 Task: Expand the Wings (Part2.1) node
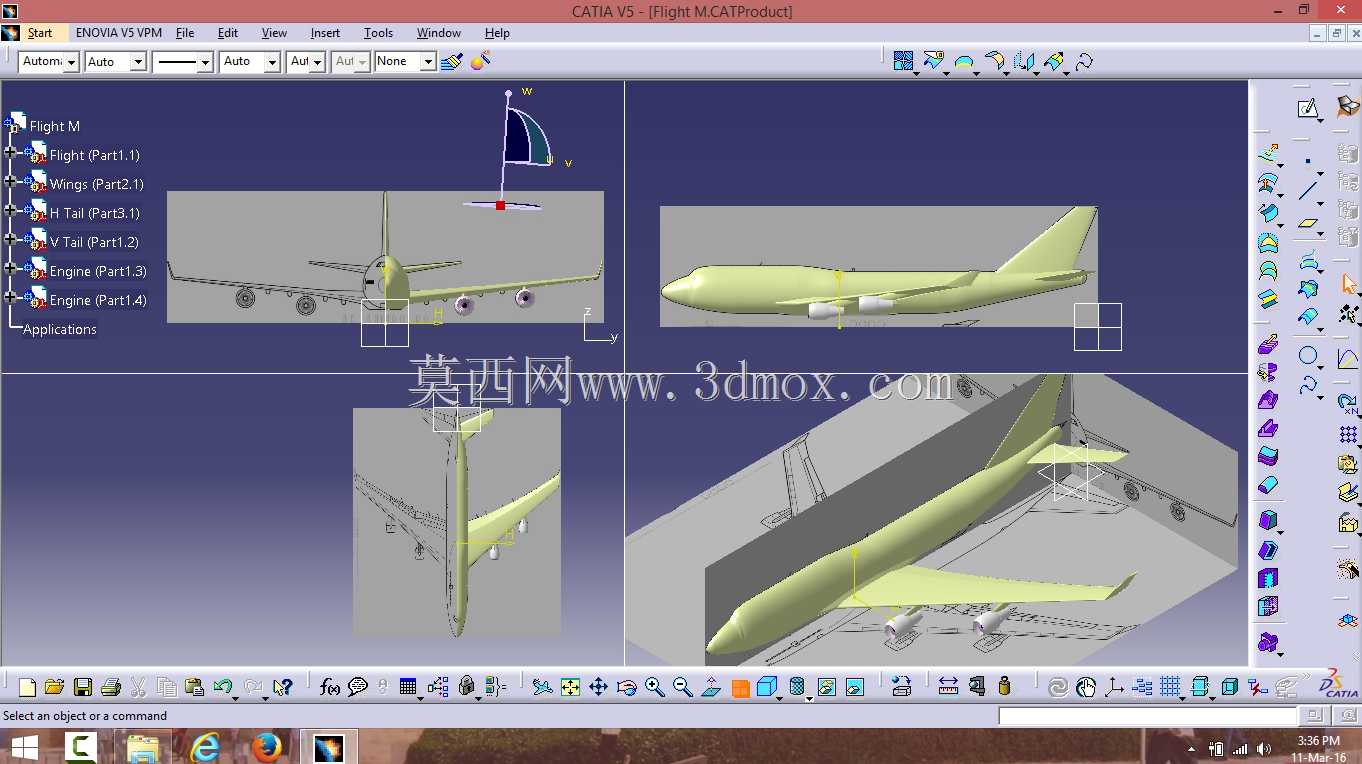tap(10, 182)
